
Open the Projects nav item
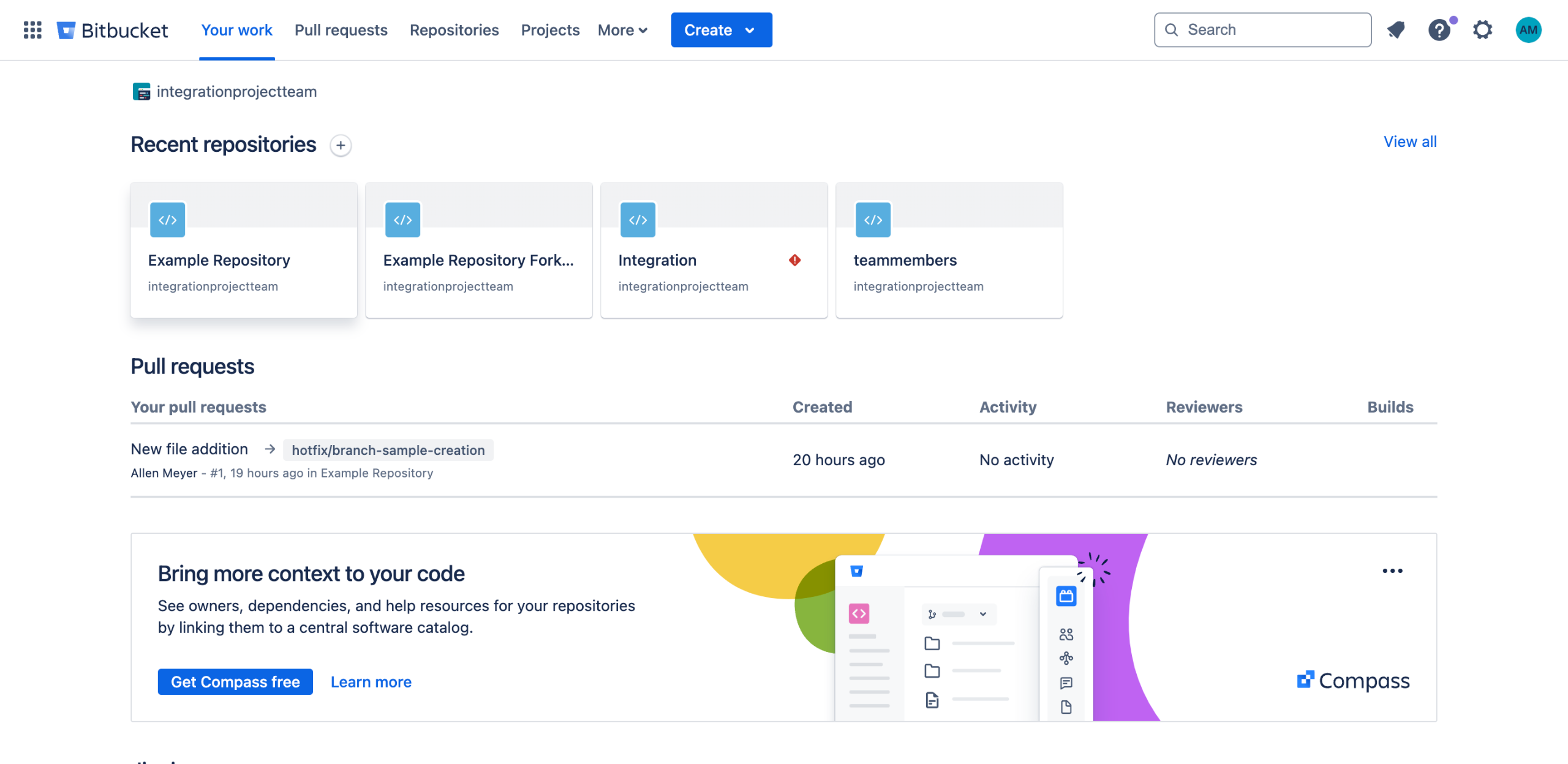click(x=550, y=29)
